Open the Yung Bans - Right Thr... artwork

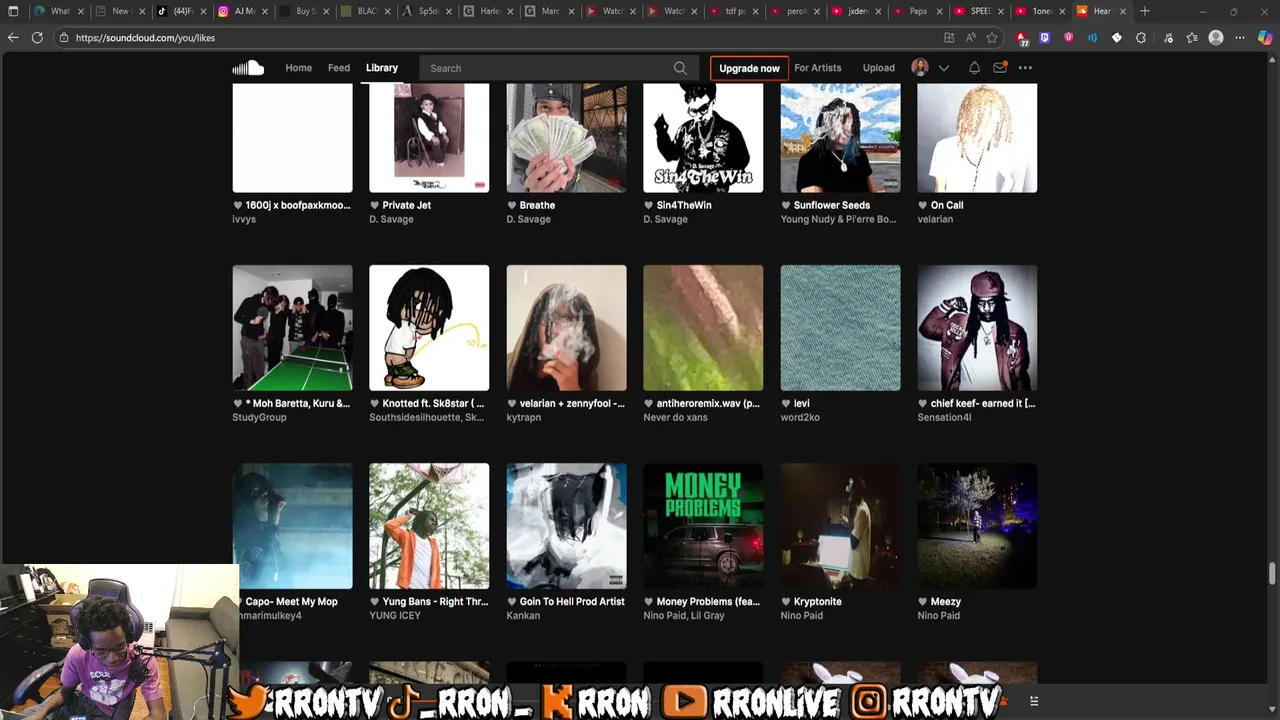pos(429,526)
